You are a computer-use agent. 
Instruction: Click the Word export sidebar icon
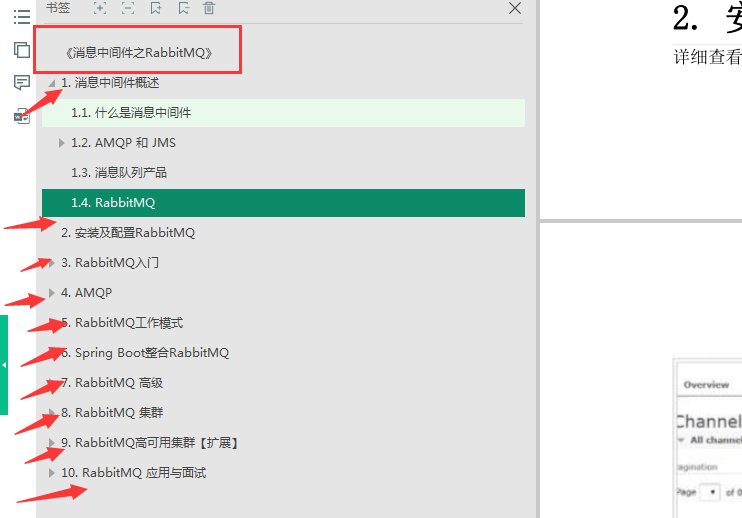coord(22,116)
